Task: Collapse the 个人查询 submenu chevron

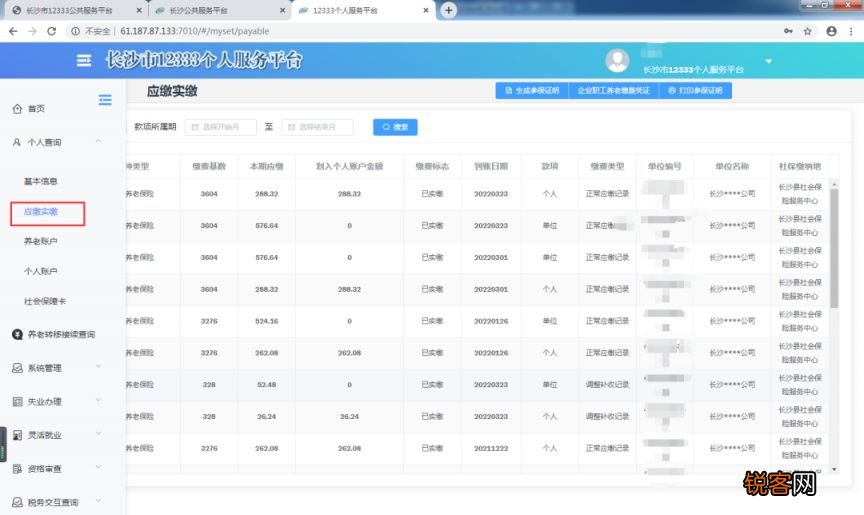Action: click(x=98, y=142)
